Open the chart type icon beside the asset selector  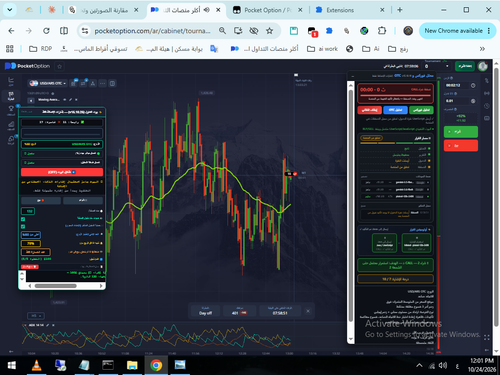point(73,83)
